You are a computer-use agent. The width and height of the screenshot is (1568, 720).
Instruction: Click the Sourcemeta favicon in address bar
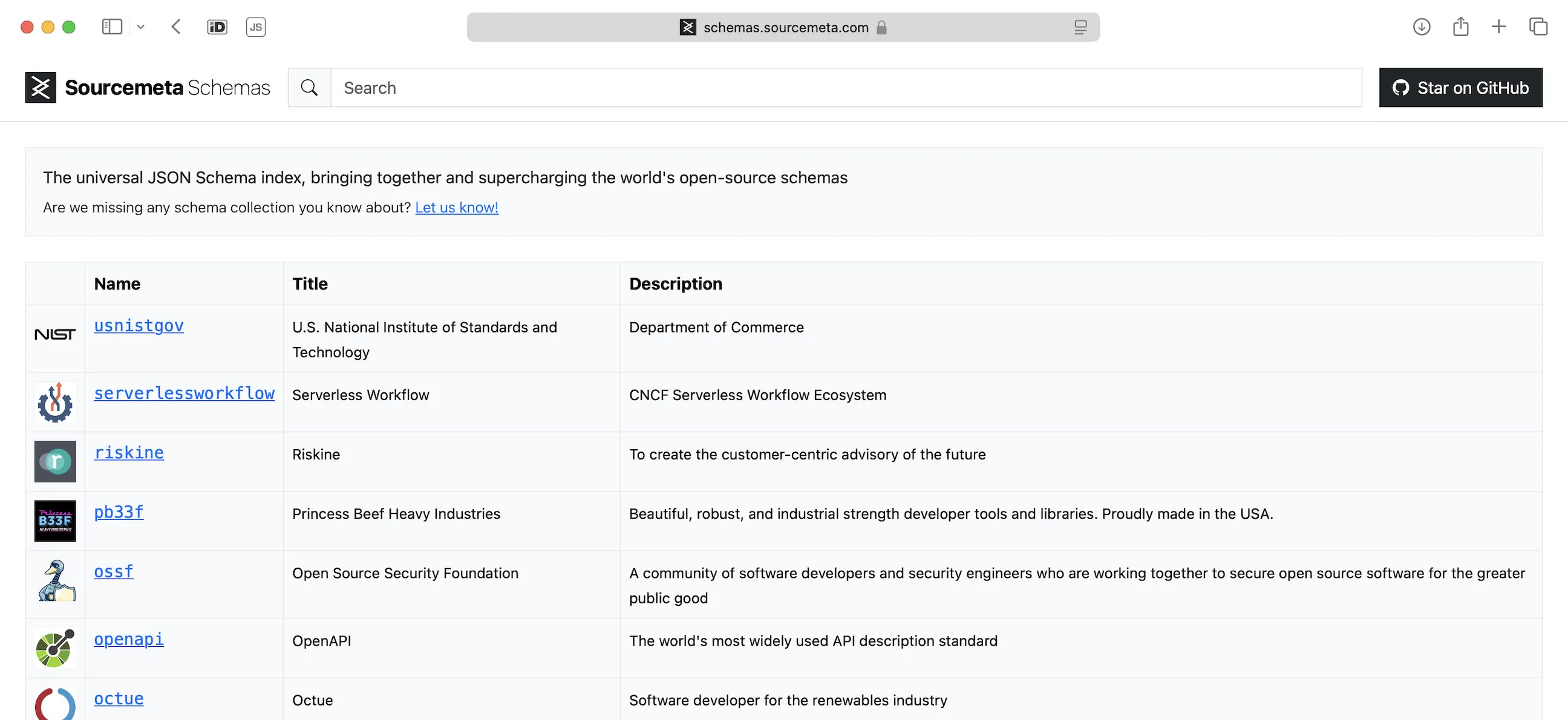pos(688,27)
